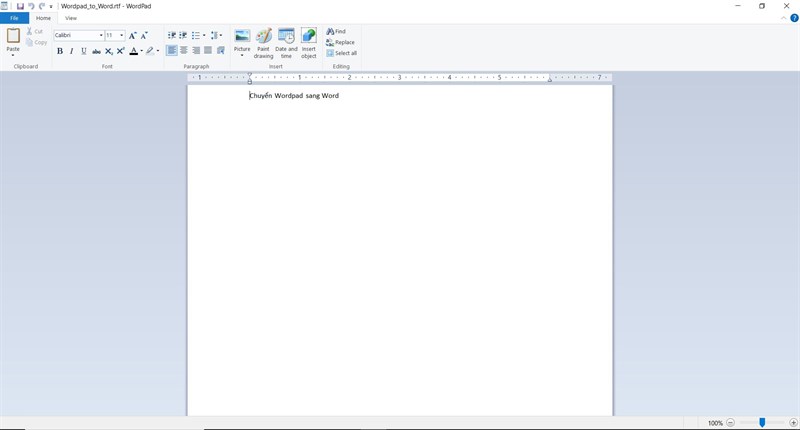This screenshot has width=800, height=430.
Task: Click the Increase indent icon
Action: (183, 35)
